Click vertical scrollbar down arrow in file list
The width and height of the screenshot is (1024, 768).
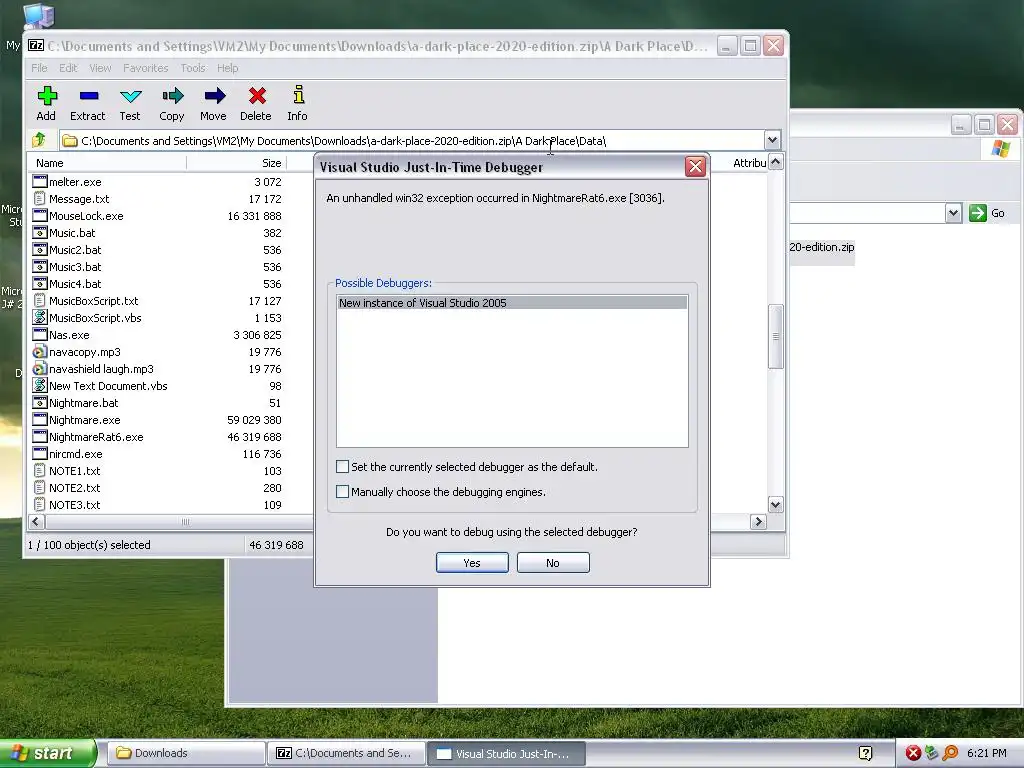pyautogui.click(x=775, y=504)
